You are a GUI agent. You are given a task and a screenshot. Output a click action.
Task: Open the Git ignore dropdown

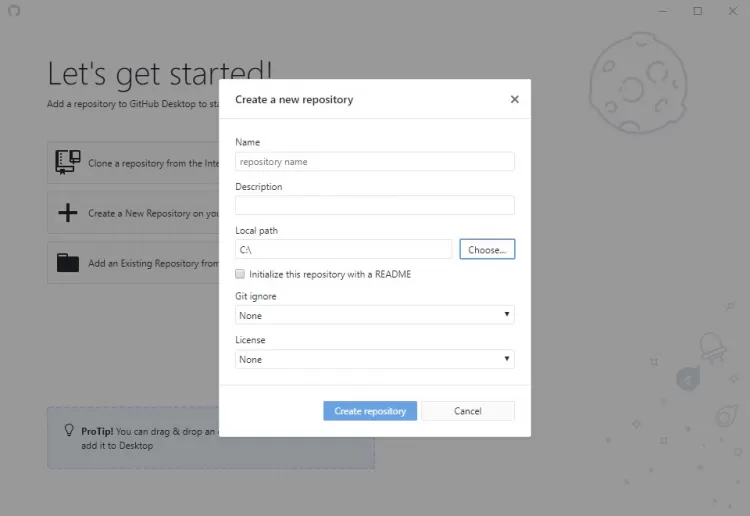click(x=374, y=315)
